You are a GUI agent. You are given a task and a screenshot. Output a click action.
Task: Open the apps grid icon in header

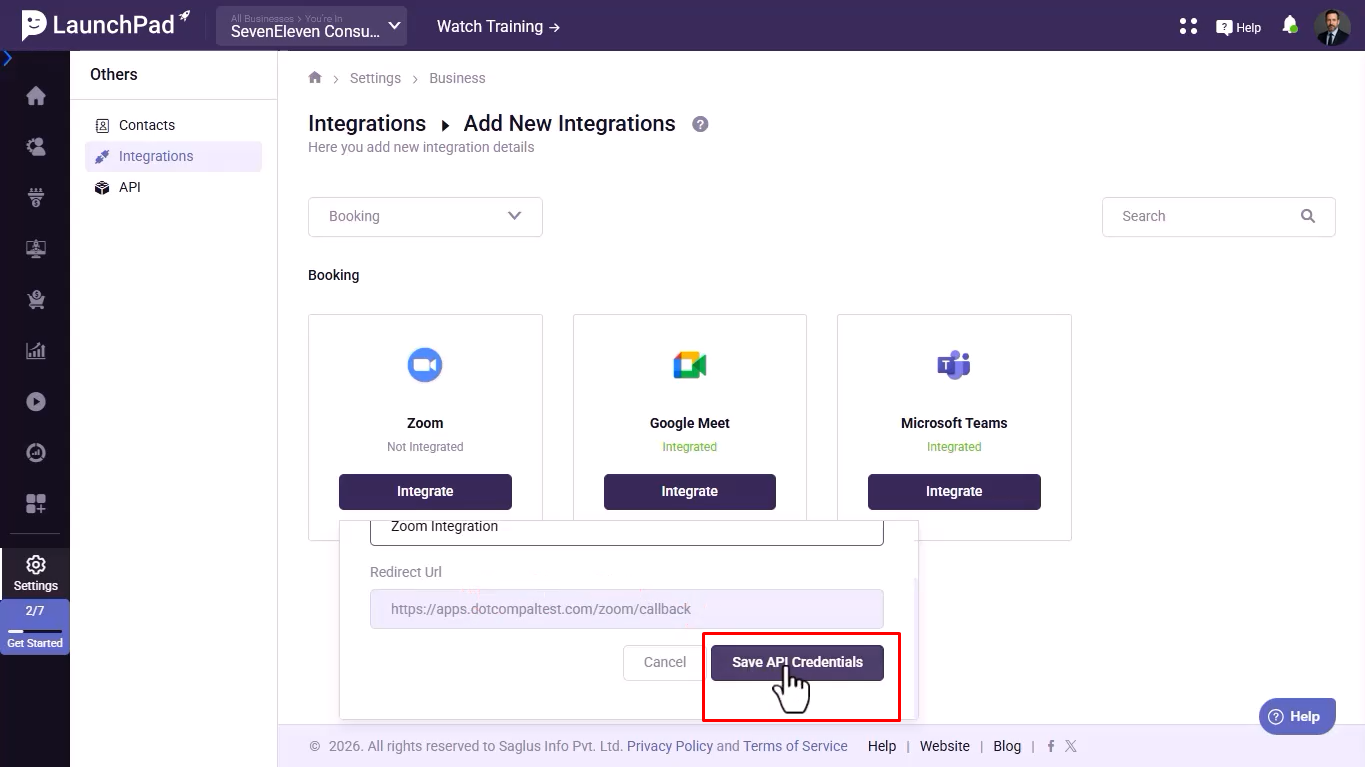pos(1188,26)
